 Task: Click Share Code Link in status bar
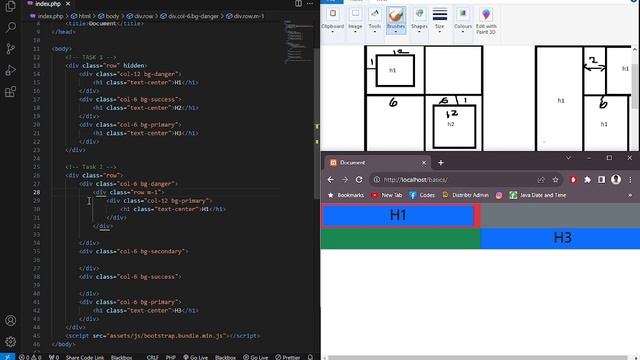point(85,357)
